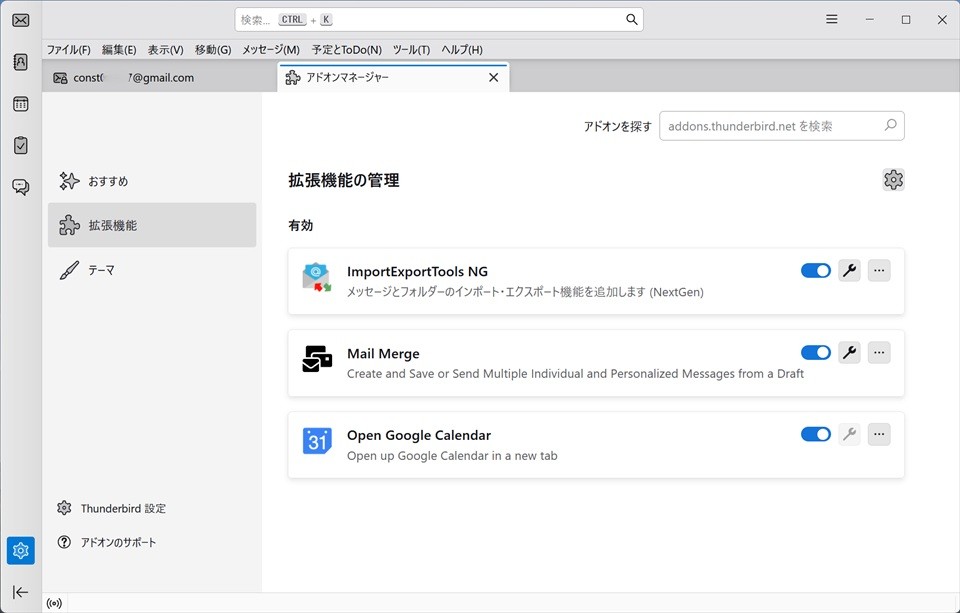Open more options for ImportExportTools NG
This screenshot has height=613, width=960.
879,270
